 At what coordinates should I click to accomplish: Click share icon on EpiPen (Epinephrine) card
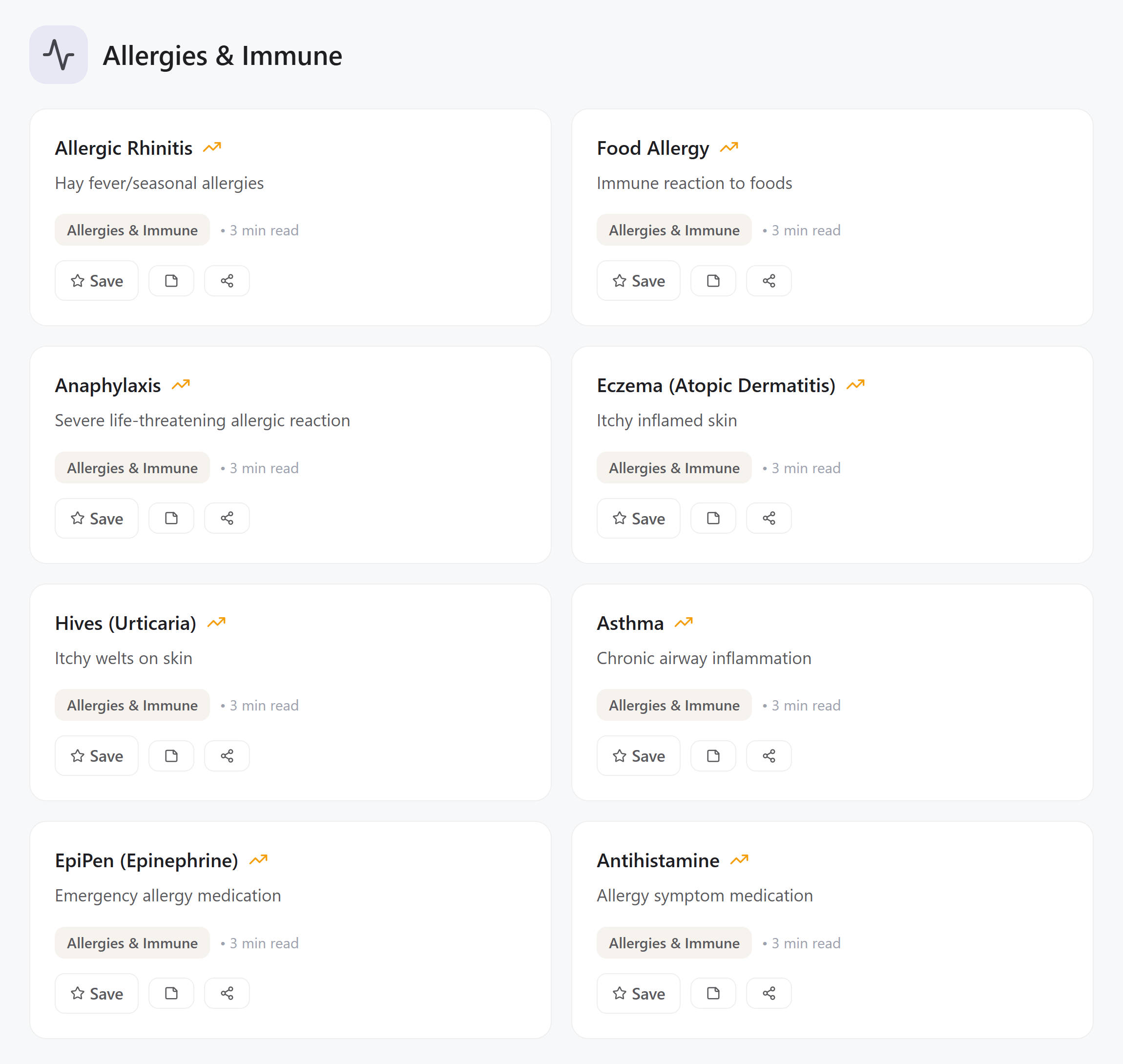pos(227,993)
